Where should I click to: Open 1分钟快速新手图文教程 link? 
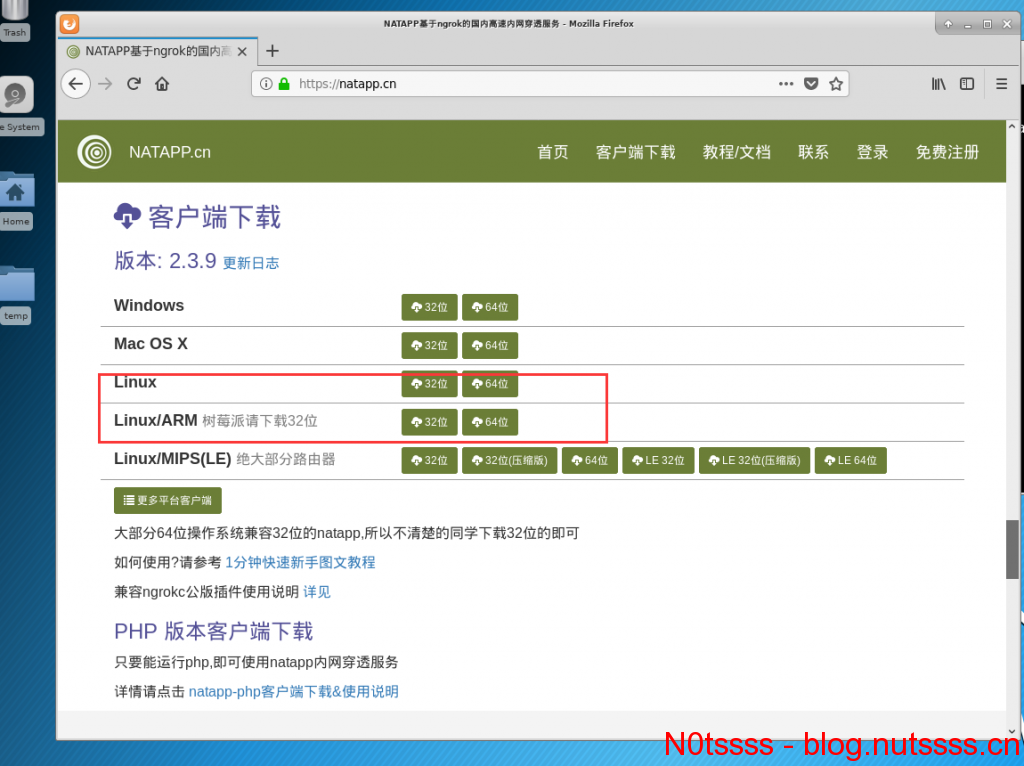[300, 562]
